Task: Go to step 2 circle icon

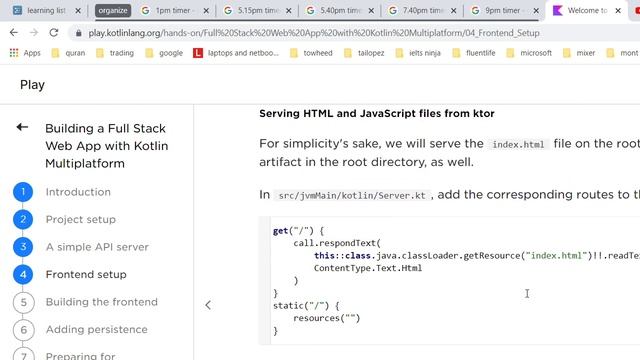Action: tap(23, 219)
